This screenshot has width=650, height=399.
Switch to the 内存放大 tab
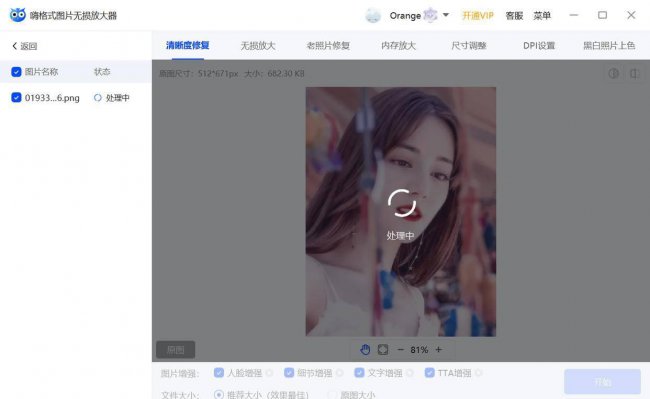pos(398,46)
